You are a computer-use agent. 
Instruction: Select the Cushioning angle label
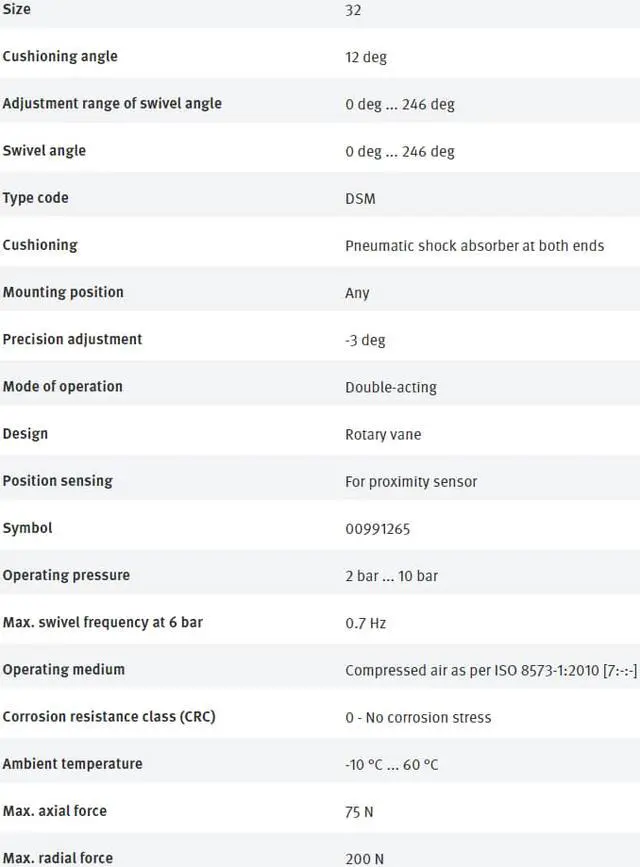click(60, 56)
